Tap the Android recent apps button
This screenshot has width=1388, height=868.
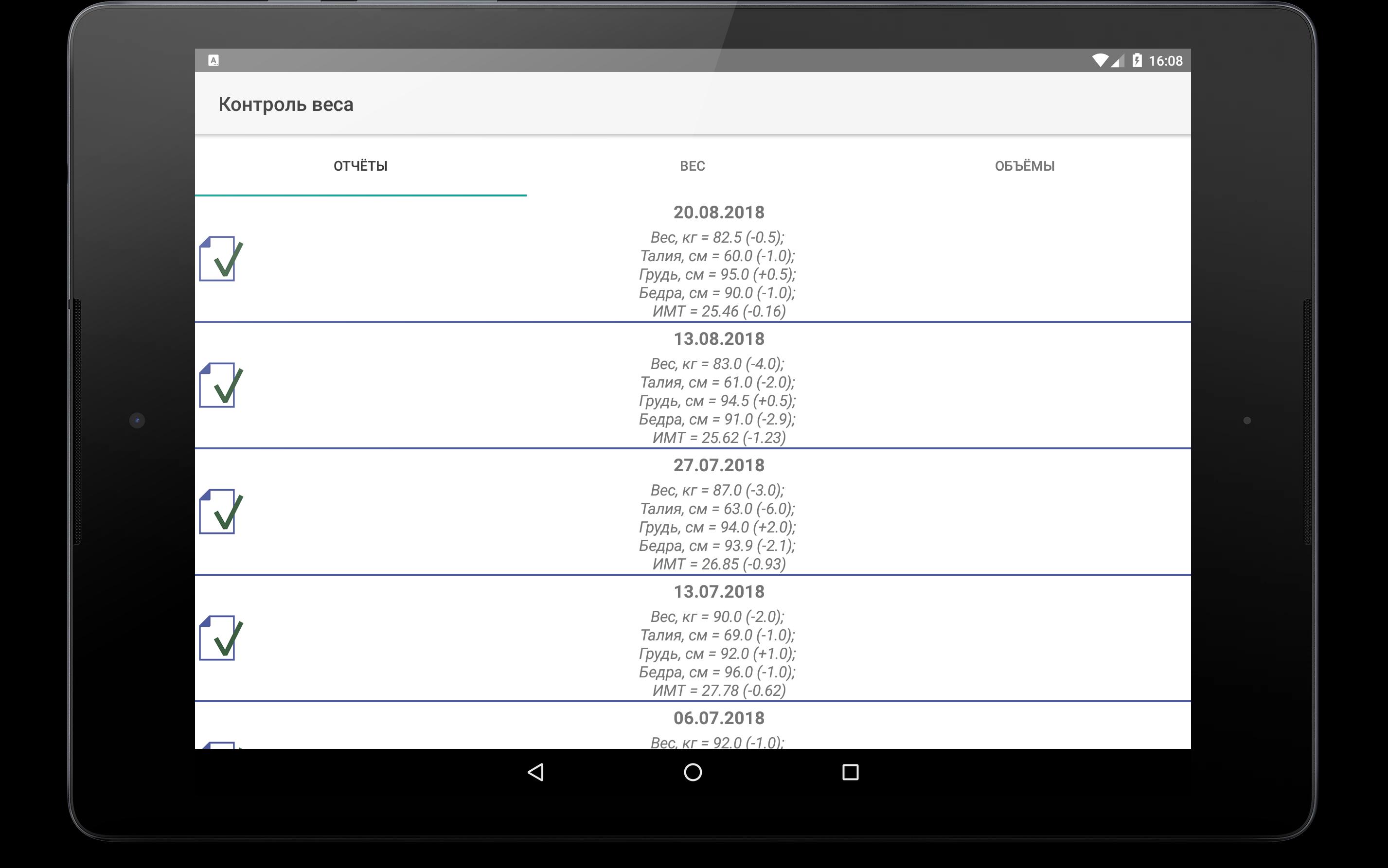(x=850, y=772)
